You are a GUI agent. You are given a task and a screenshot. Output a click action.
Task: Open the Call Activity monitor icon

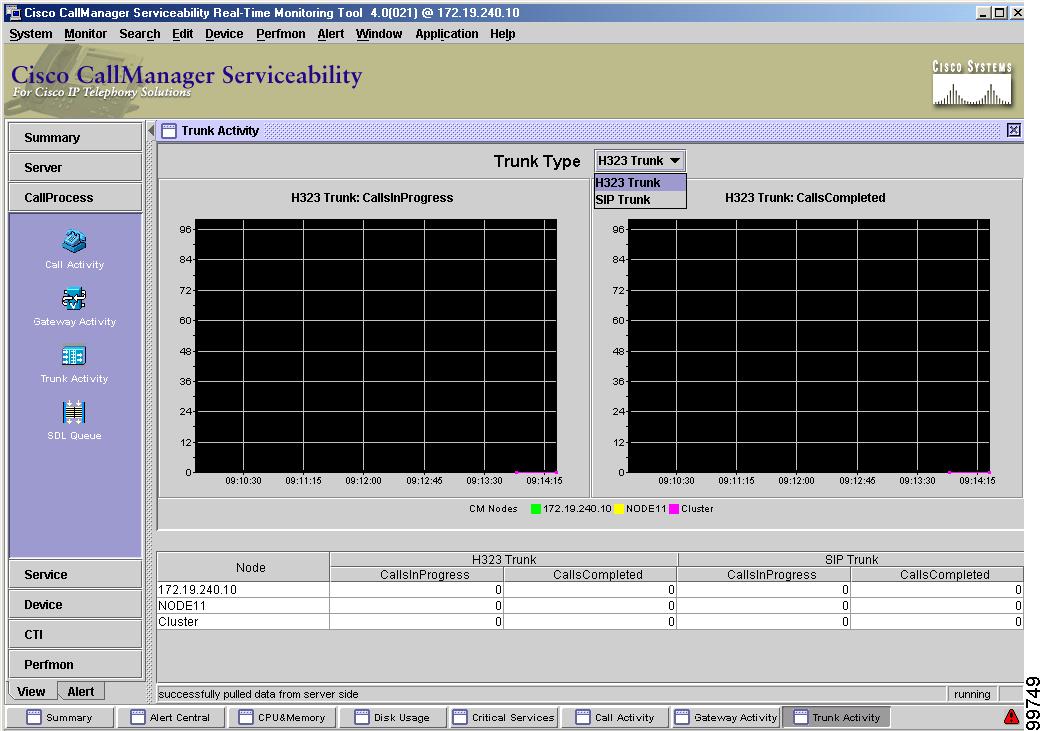point(74,241)
